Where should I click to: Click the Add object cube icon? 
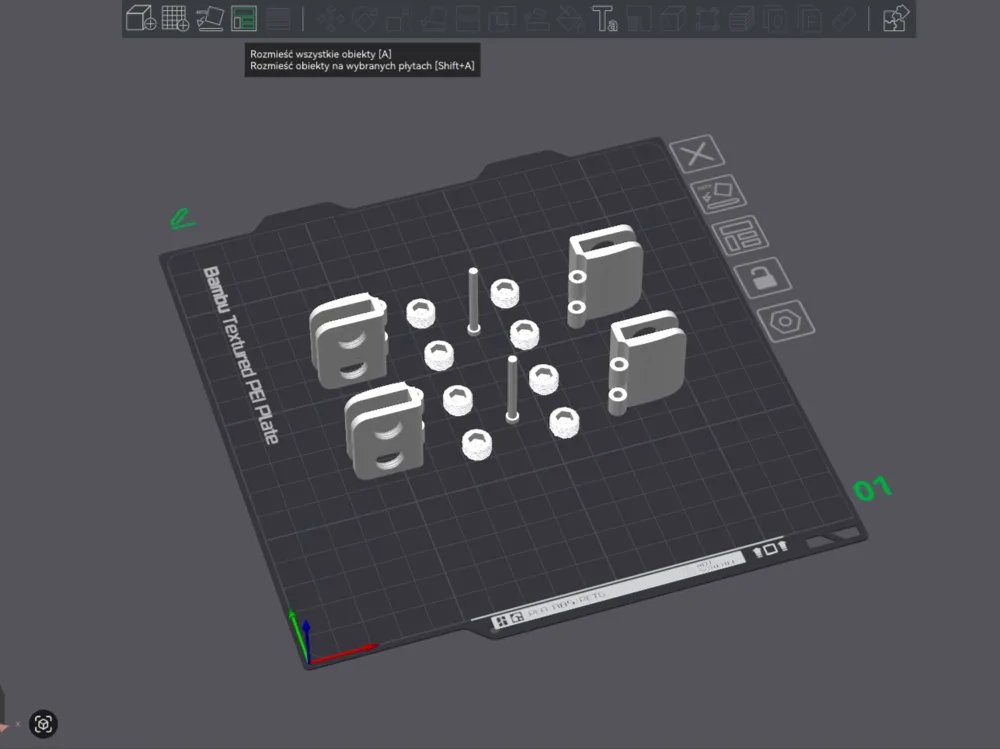(x=141, y=19)
